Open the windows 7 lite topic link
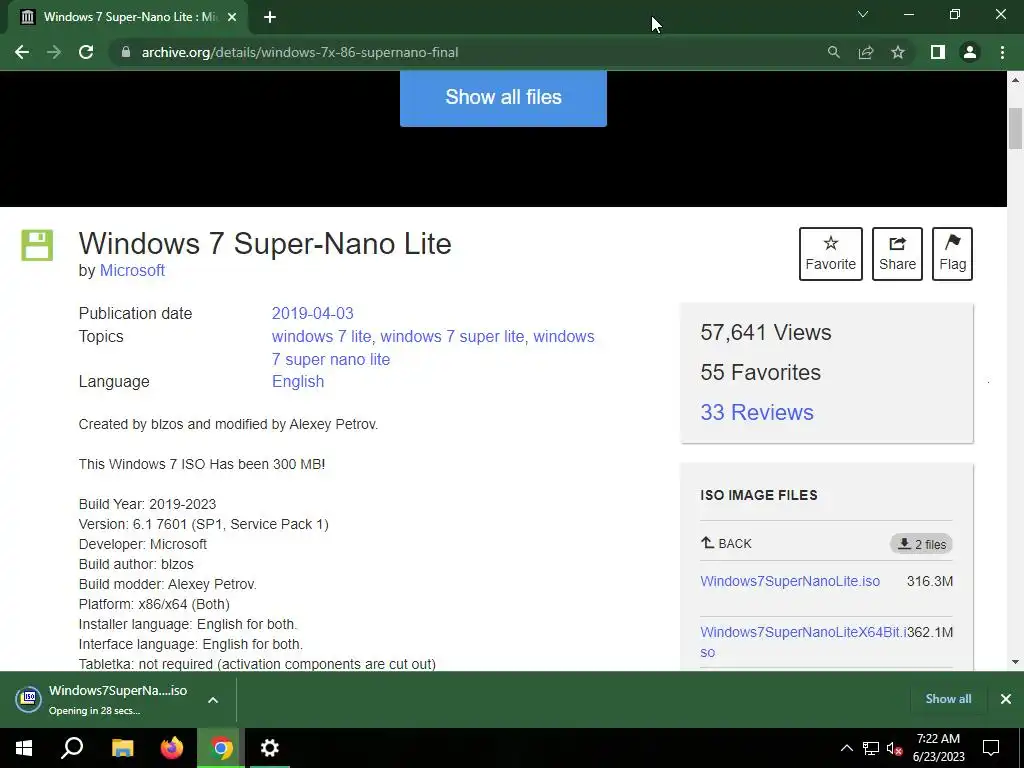This screenshot has height=768, width=1024. (x=321, y=336)
